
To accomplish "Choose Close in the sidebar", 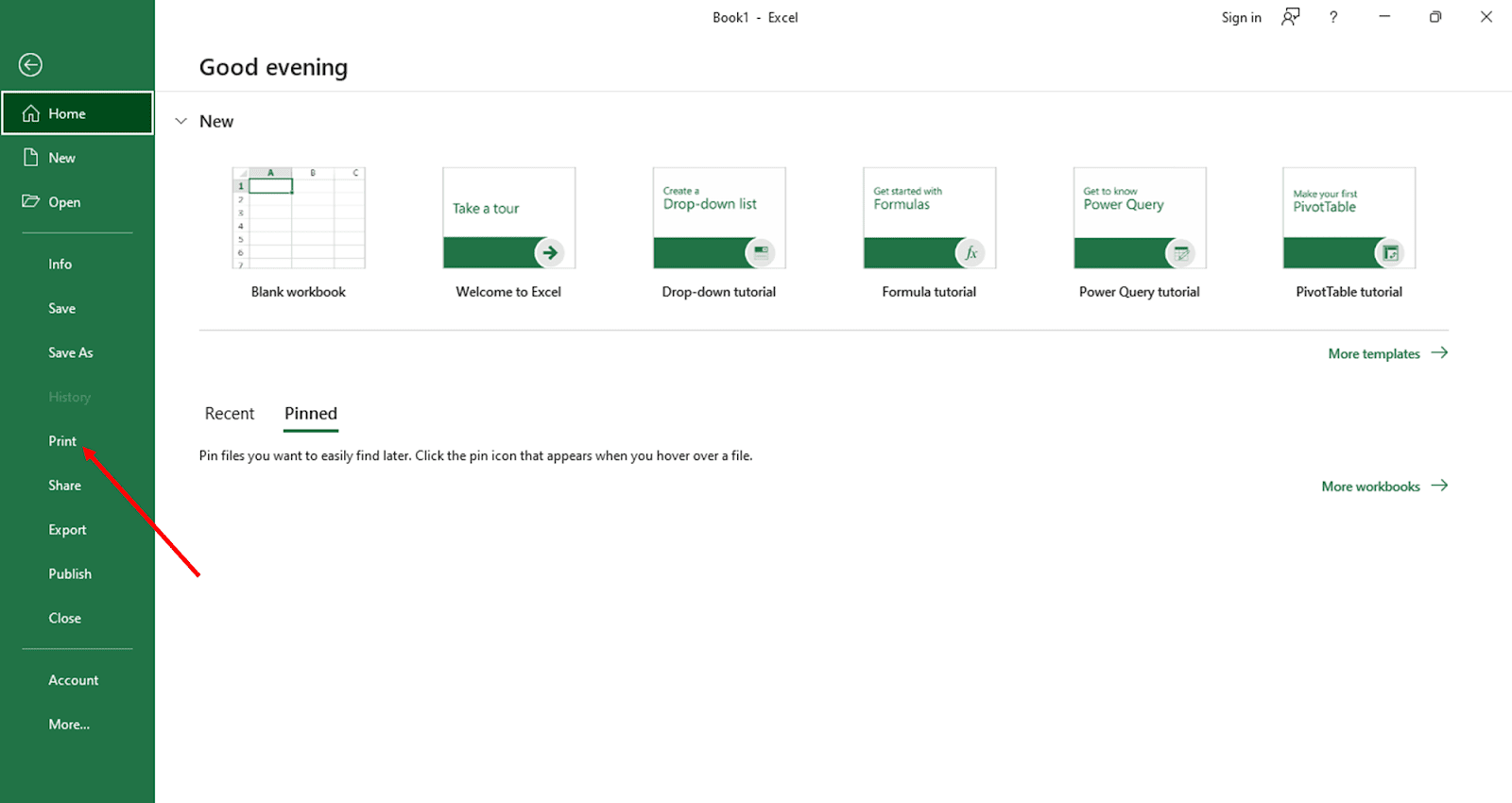I will tap(65, 618).
